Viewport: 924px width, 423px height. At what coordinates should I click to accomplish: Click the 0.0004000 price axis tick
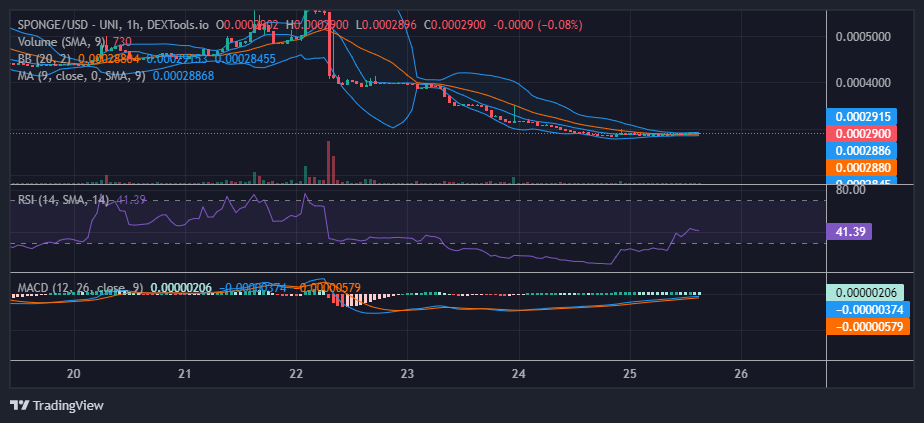pyautogui.click(x=863, y=82)
